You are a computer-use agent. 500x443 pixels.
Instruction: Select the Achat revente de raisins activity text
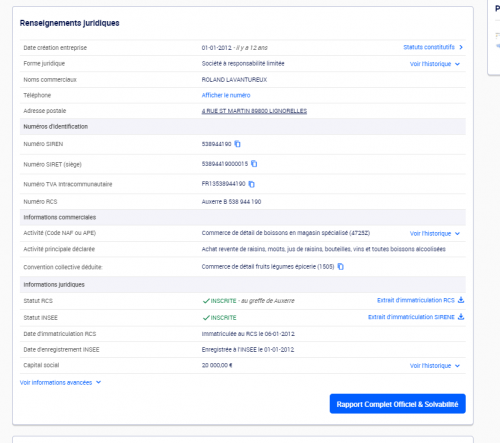pyautogui.click(x=323, y=249)
